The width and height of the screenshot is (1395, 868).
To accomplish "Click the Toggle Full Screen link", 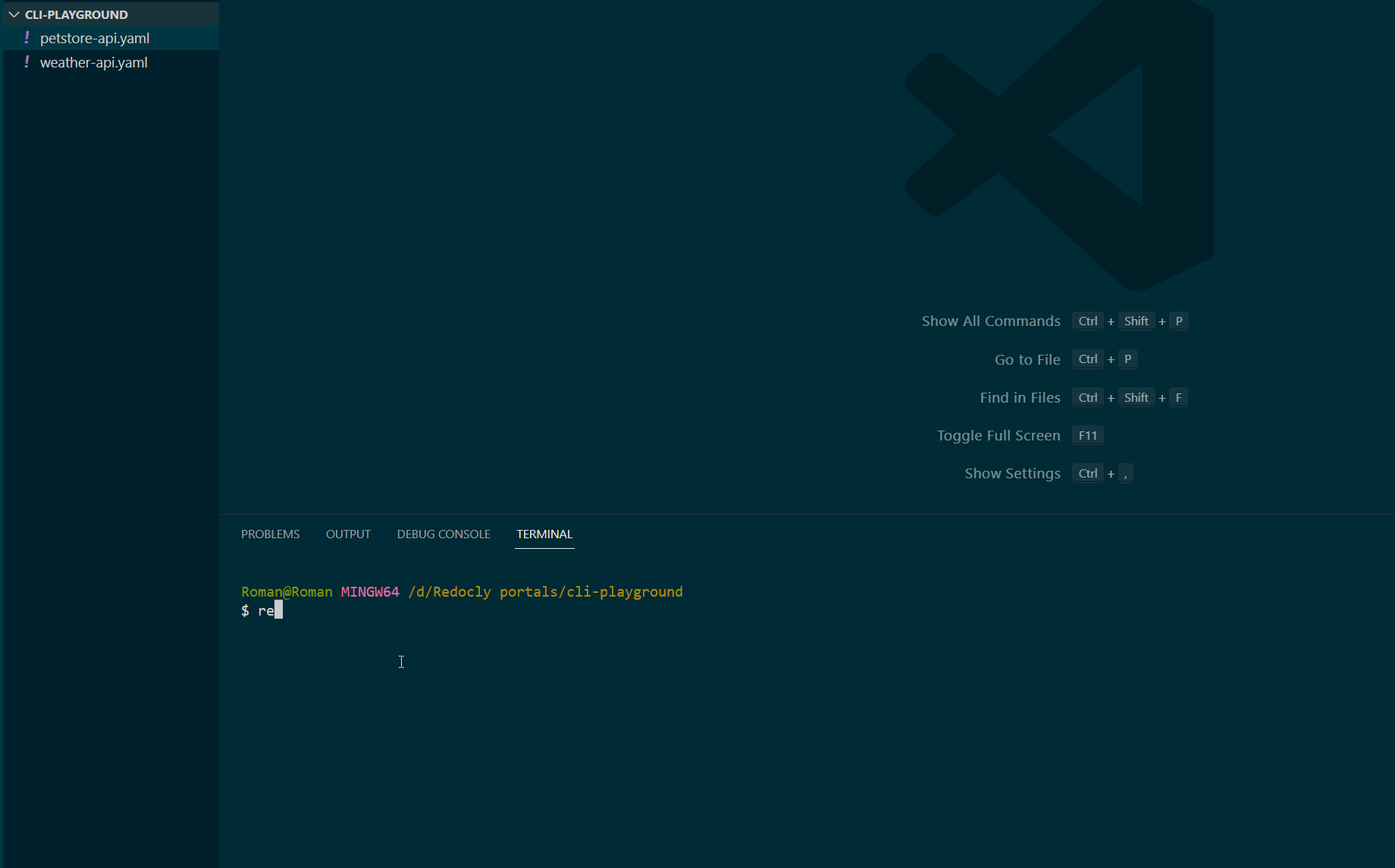I will (x=998, y=435).
